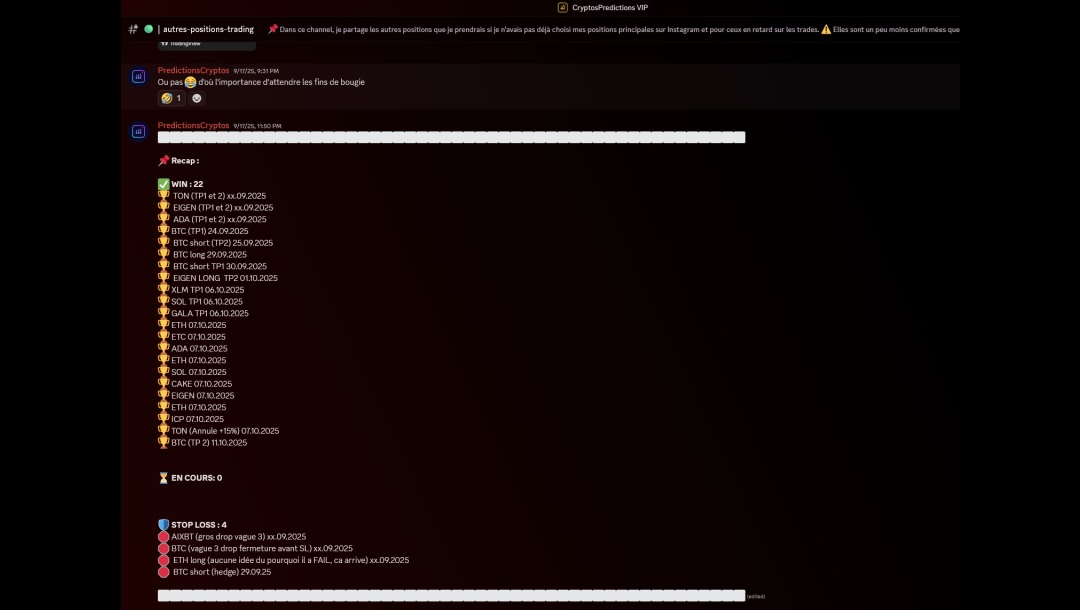
Task: Click the pushpin emoji next to Recap
Action: pyautogui.click(x=163, y=160)
